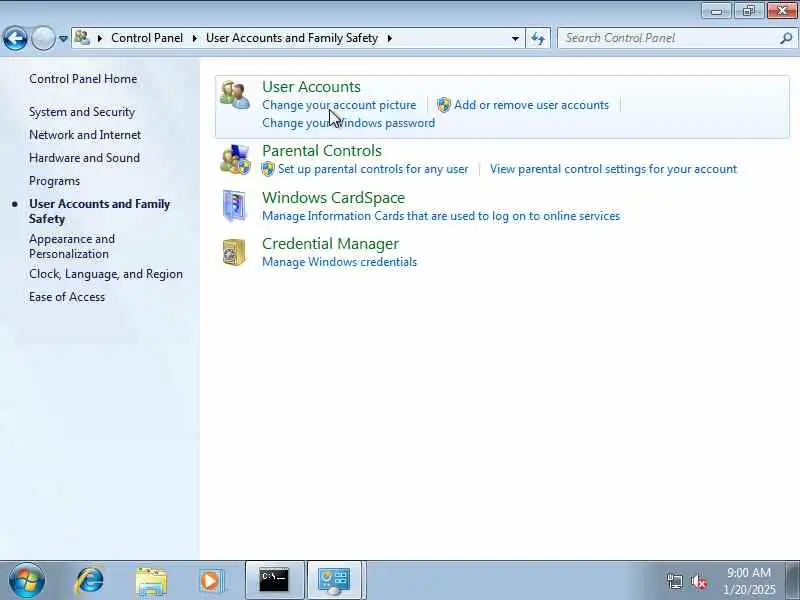
Task: Select Programs in sidebar
Action: point(55,181)
